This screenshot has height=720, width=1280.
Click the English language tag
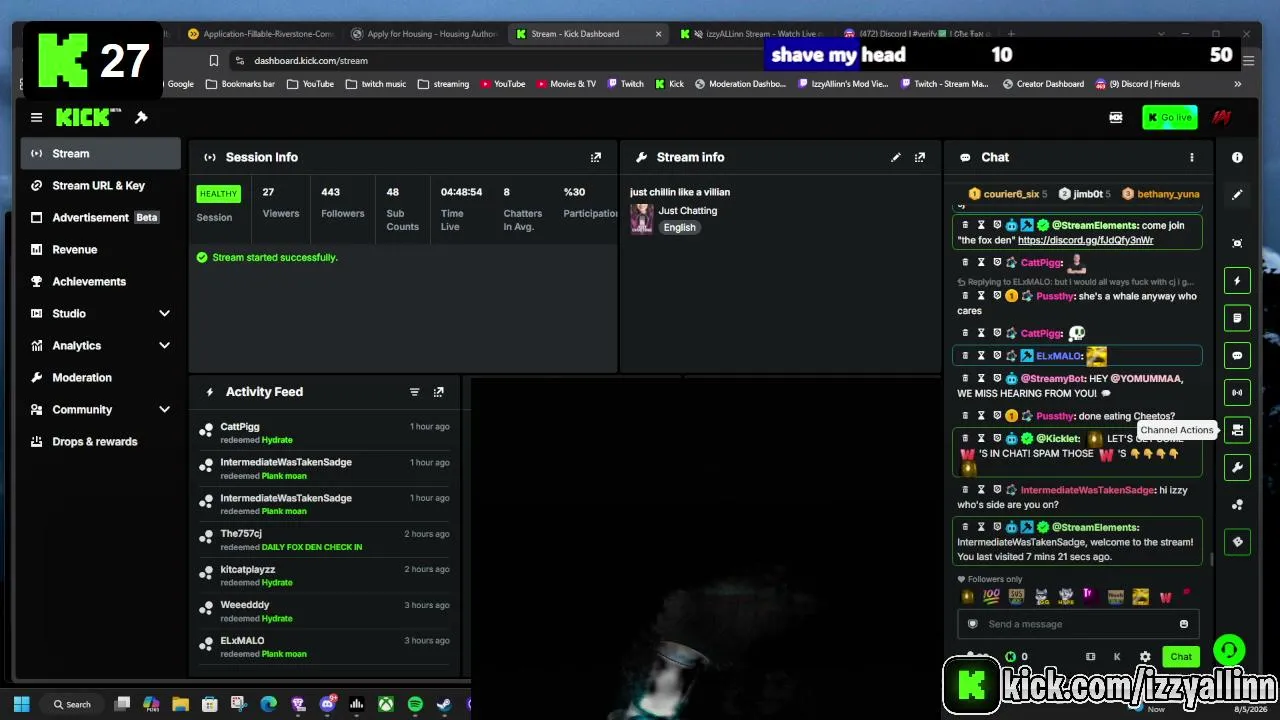[x=679, y=228]
